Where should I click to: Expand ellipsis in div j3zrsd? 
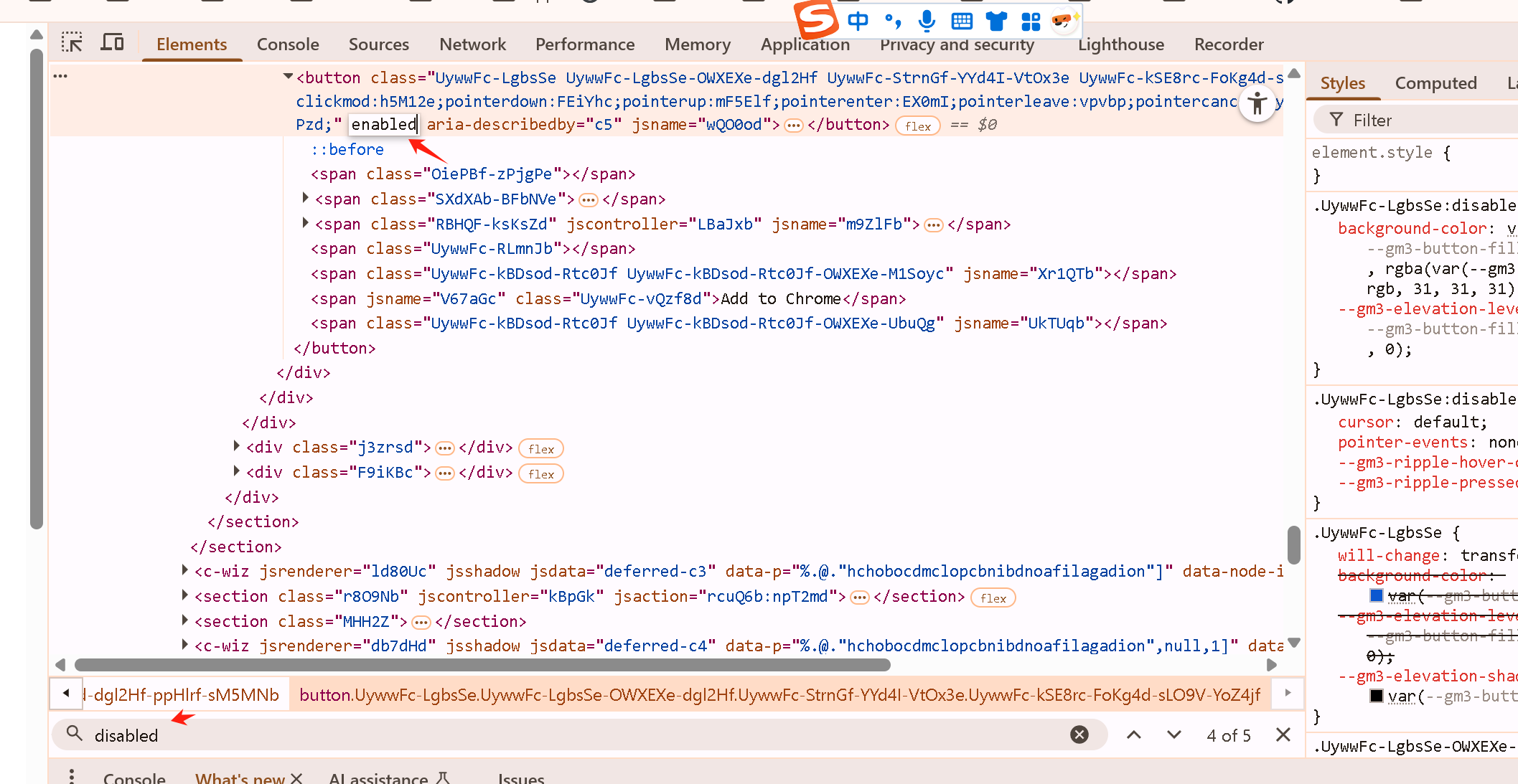point(445,448)
